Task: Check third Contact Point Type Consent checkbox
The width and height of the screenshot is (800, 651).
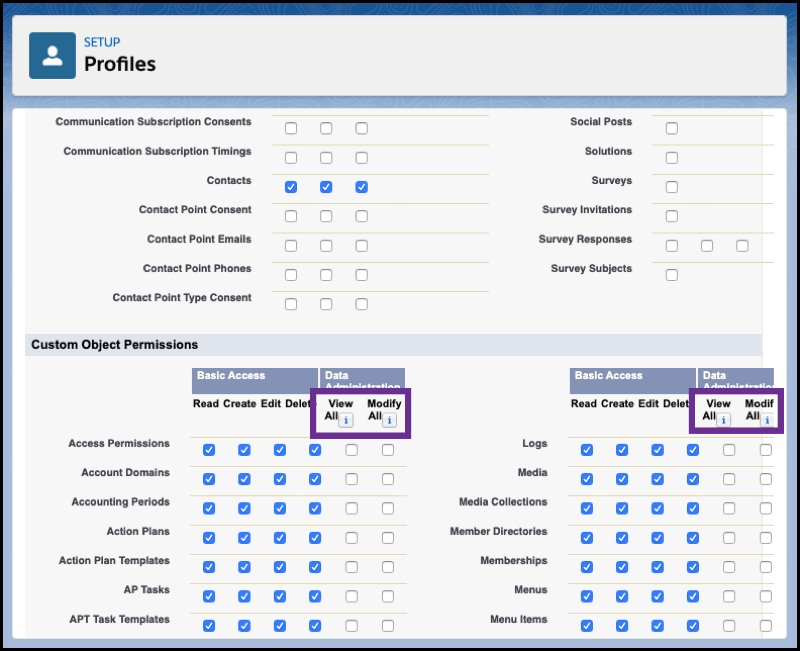Action: 361,304
